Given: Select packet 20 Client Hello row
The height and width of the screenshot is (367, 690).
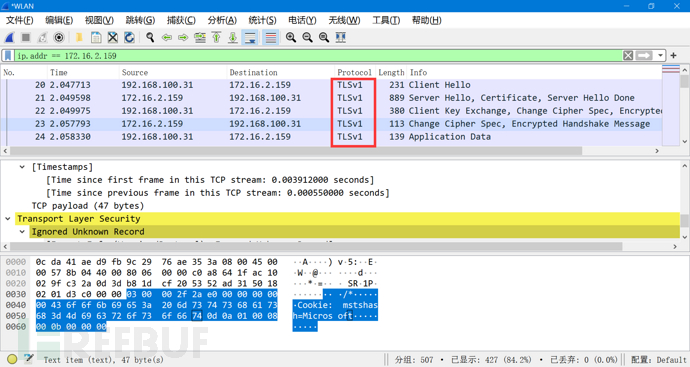Looking at the screenshot, I should pyautogui.click(x=331, y=85).
